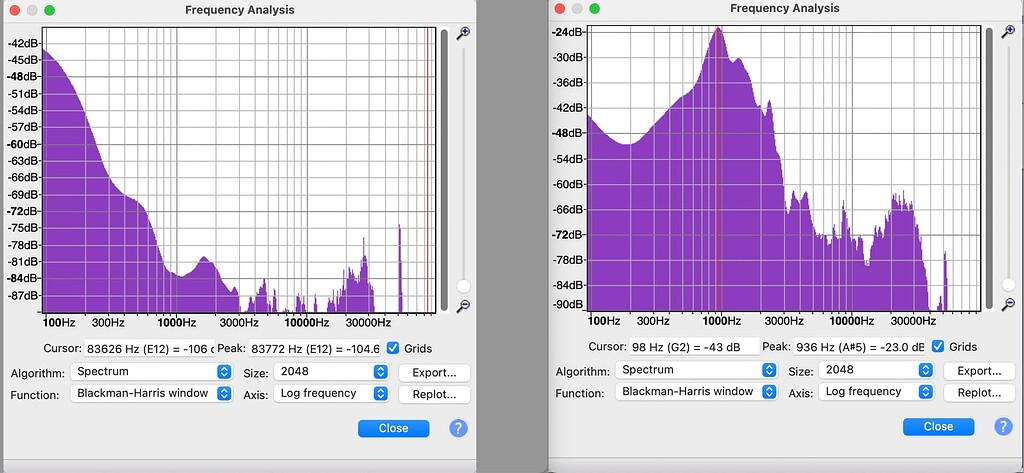Click the 936 Hz peak in right spectrum
1024x473 pixels.
coord(718,30)
